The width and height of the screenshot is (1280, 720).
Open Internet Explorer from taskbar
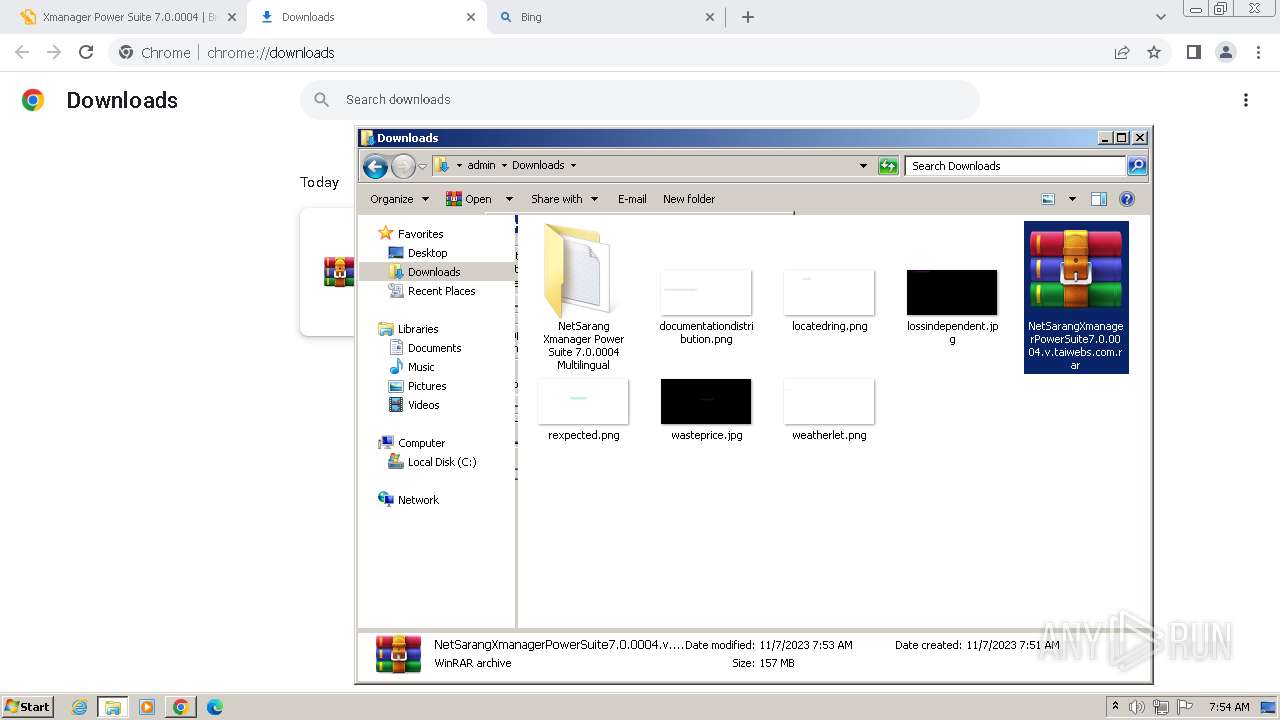[80, 707]
